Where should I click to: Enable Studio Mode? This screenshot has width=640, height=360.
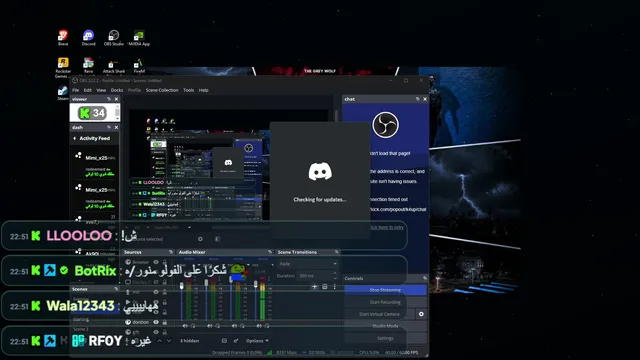click(385, 326)
